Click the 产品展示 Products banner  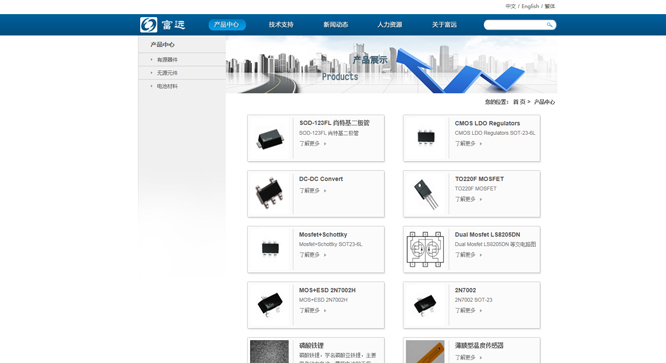391,65
